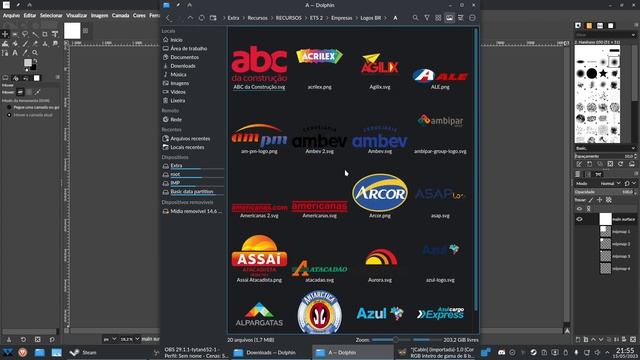Image resolution: width=640 pixels, height=360 pixels.
Task: Click RECURSOS in Dolphin breadcrumb path
Action: (x=289, y=18)
